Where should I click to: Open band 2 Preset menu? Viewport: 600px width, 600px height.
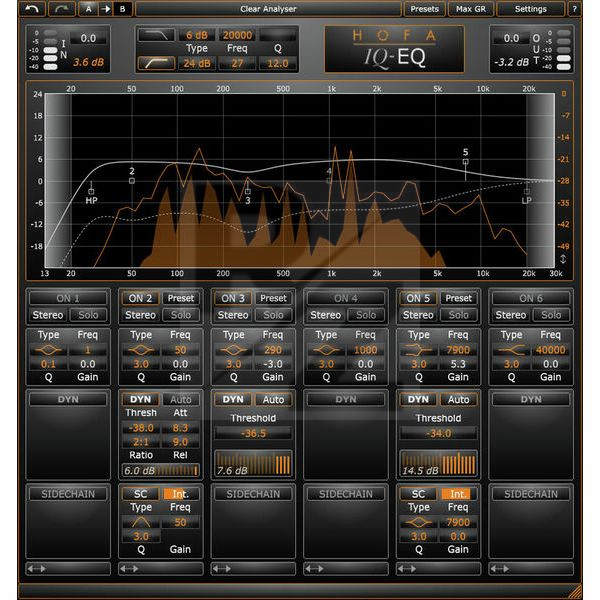[181, 298]
